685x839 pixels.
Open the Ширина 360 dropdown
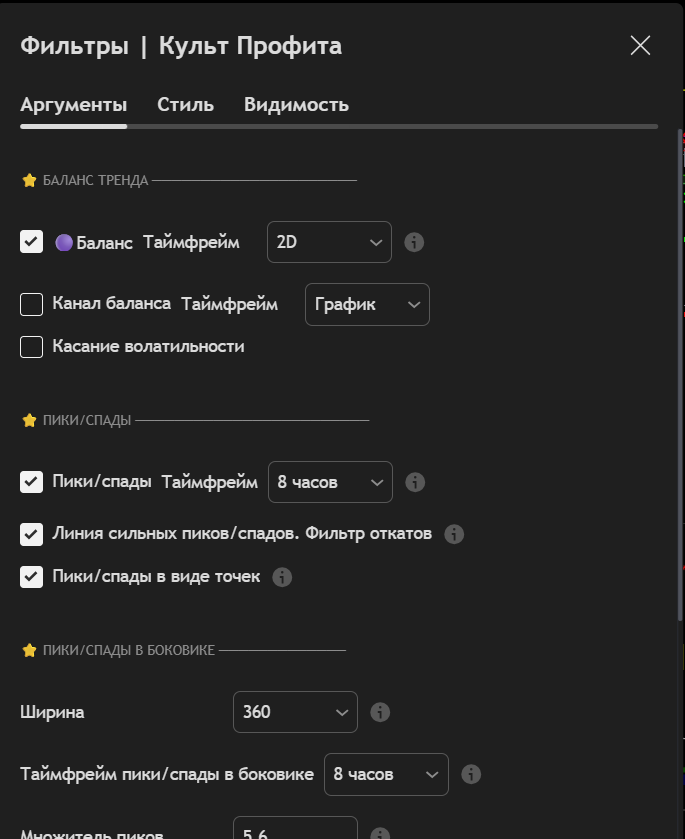coord(294,712)
